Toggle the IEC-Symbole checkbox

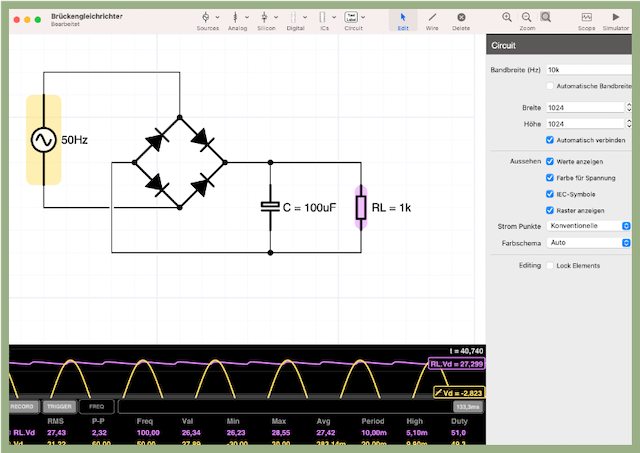(x=550, y=193)
